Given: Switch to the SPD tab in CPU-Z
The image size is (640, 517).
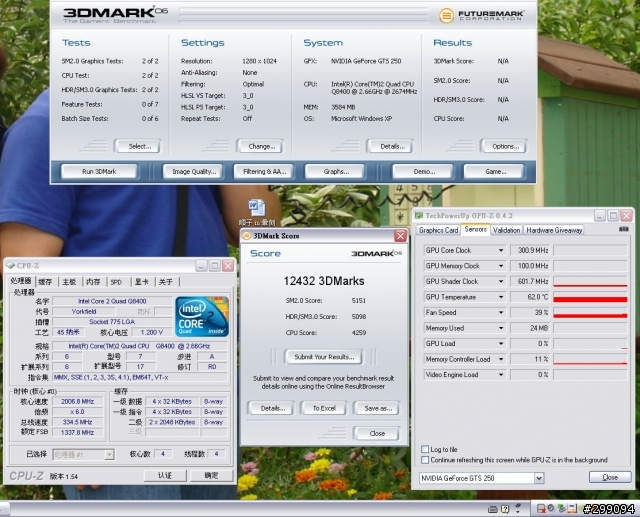Looking at the screenshot, I should (x=117, y=282).
